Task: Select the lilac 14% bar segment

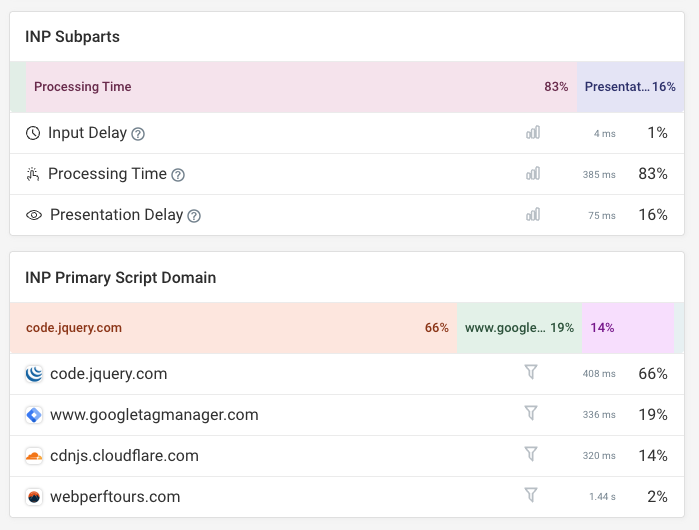Action: pos(628,328)
